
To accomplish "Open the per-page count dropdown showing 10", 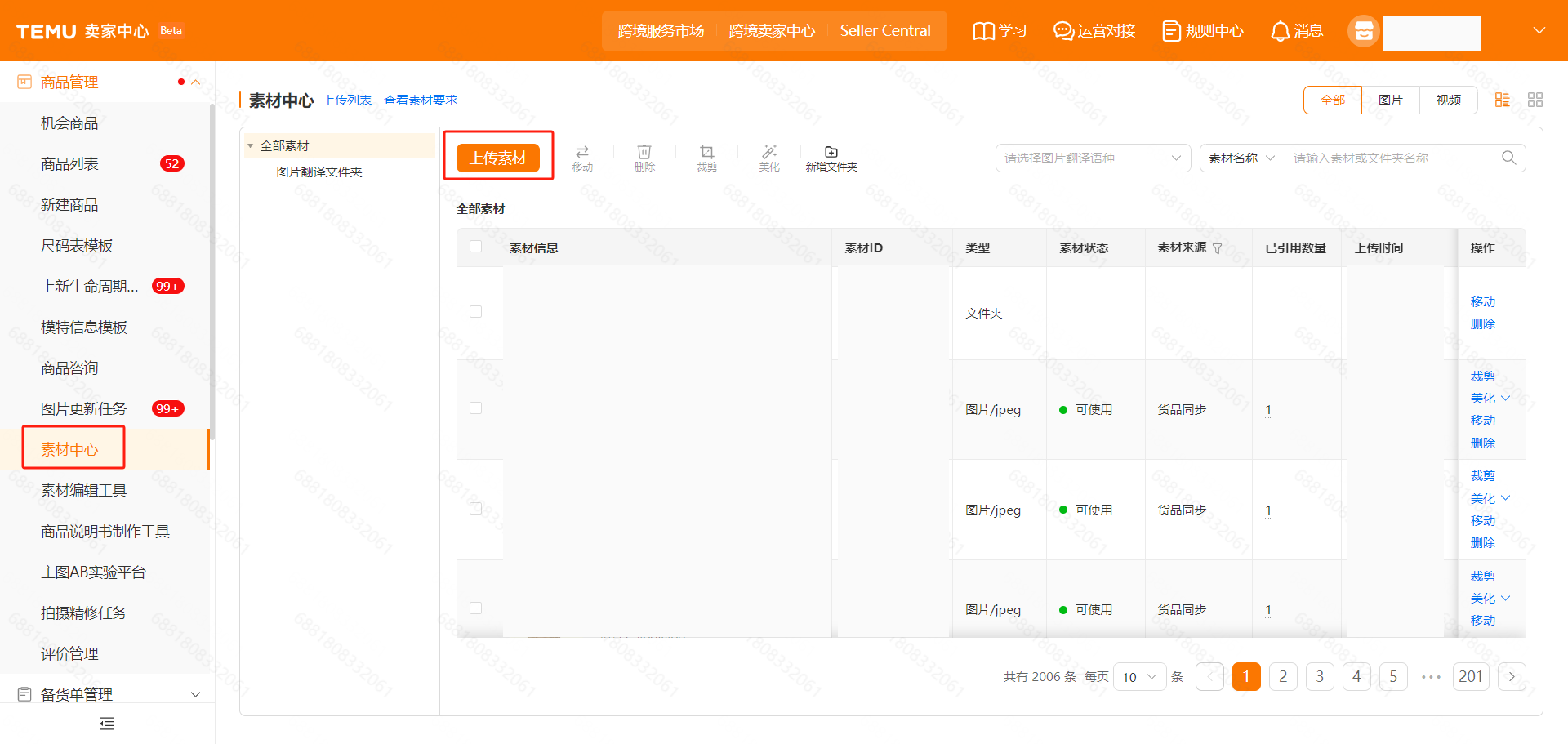I will point(1139,677).
